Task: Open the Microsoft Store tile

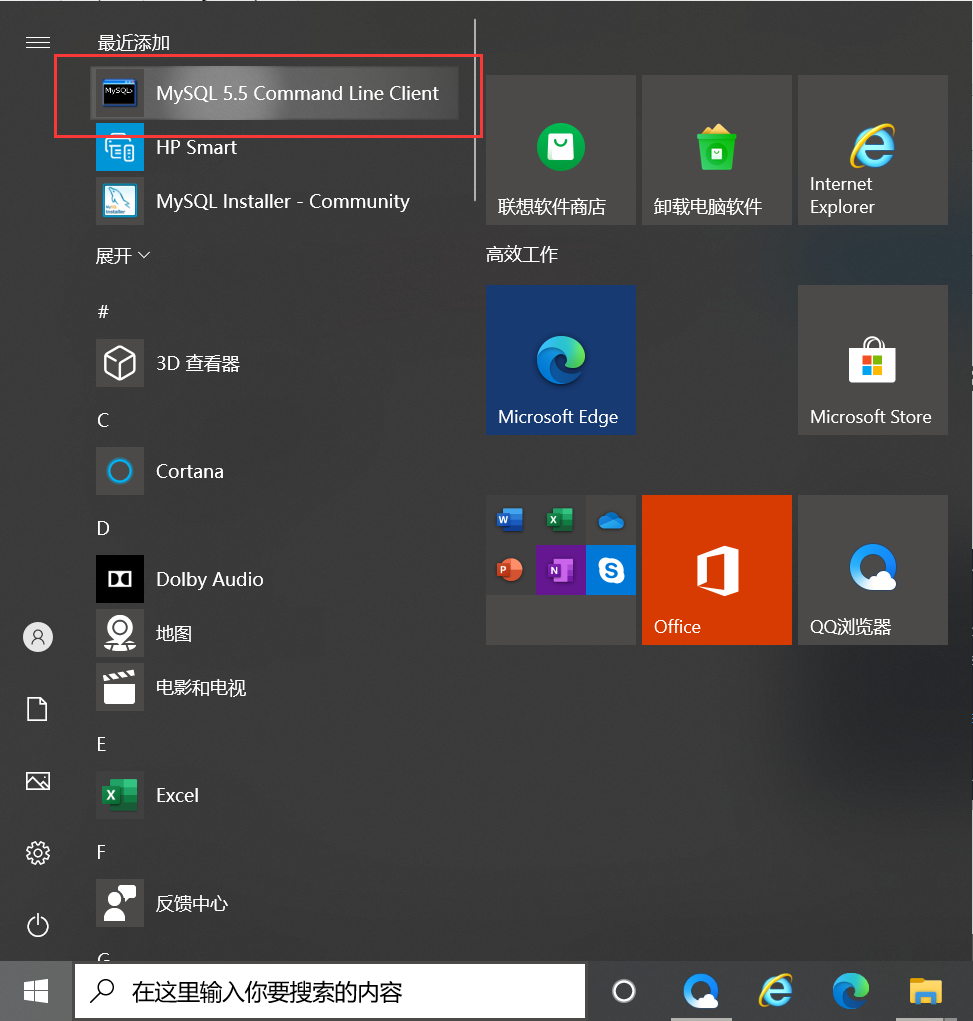Action: click(x=873, y=360)
